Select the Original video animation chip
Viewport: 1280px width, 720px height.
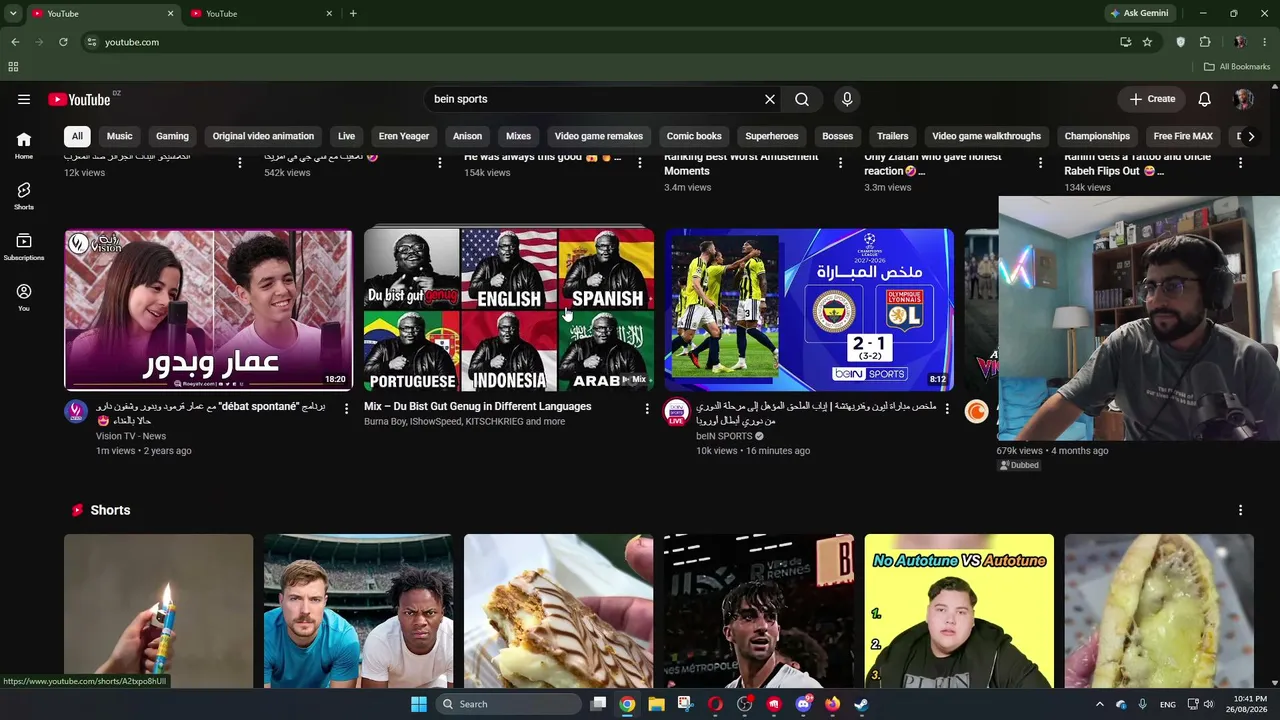(x=263, y=136)
